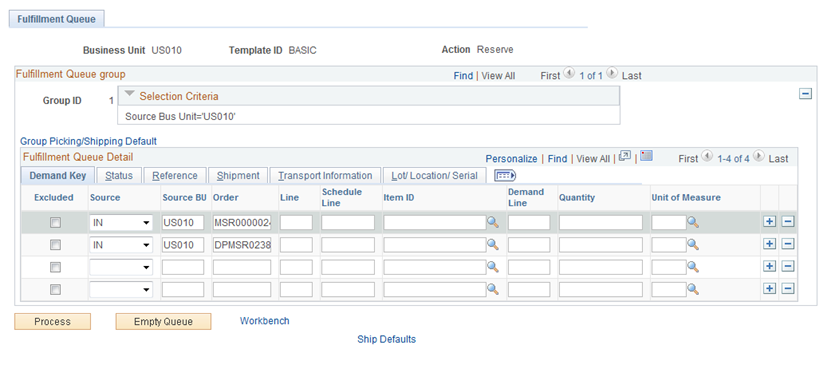Tick Excluded checkbox for MSR0000024 row

pyautogui.click(x=55, y=223)
